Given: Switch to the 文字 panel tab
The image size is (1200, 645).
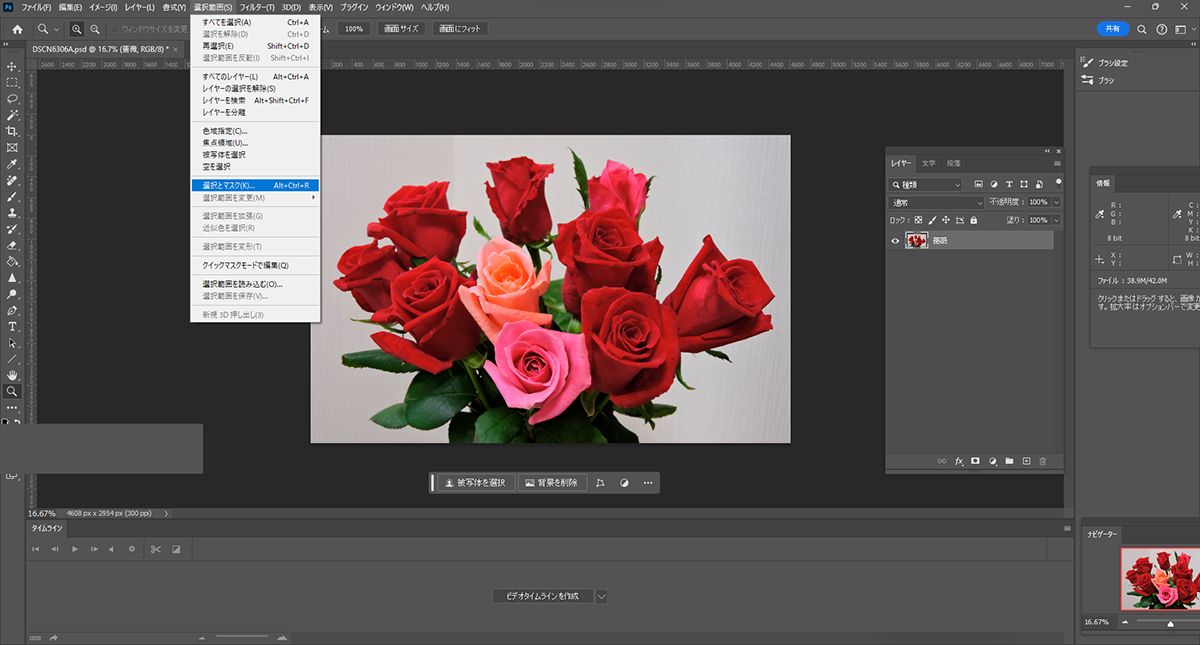Looking at the screenshot, I should tap(929, 163).
